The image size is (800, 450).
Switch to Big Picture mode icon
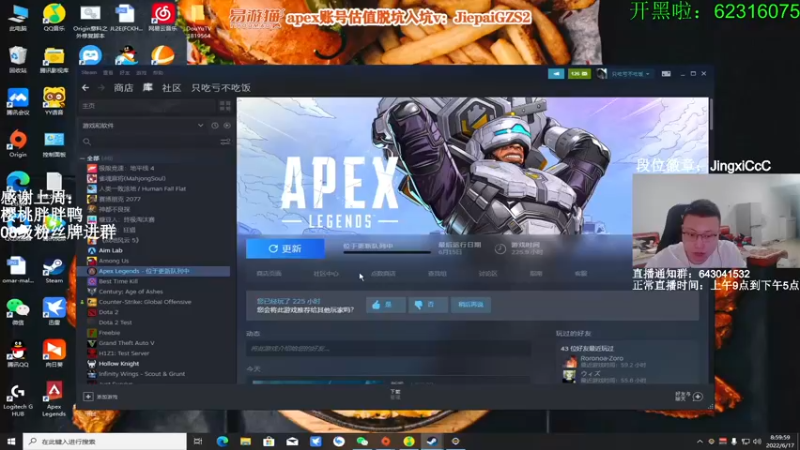pos(666,74)
